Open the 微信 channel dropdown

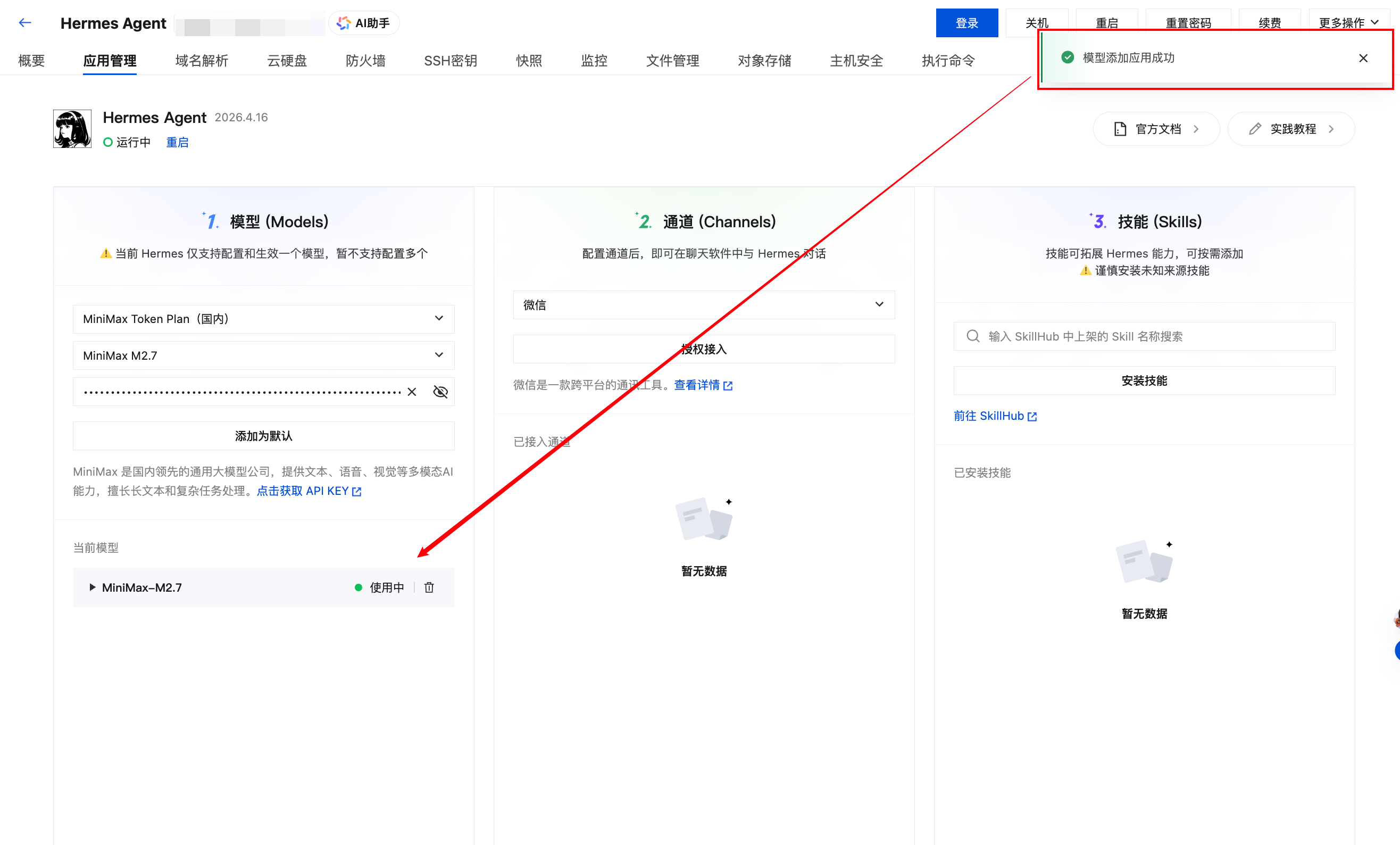703,304
